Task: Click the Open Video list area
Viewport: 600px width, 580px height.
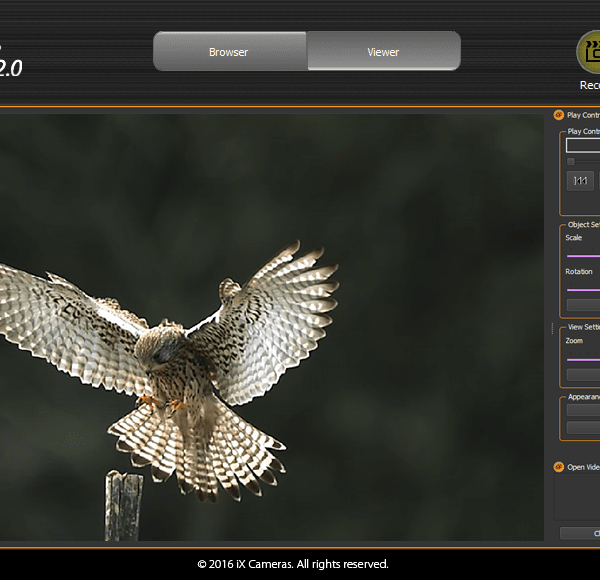Action: (577, 497)
